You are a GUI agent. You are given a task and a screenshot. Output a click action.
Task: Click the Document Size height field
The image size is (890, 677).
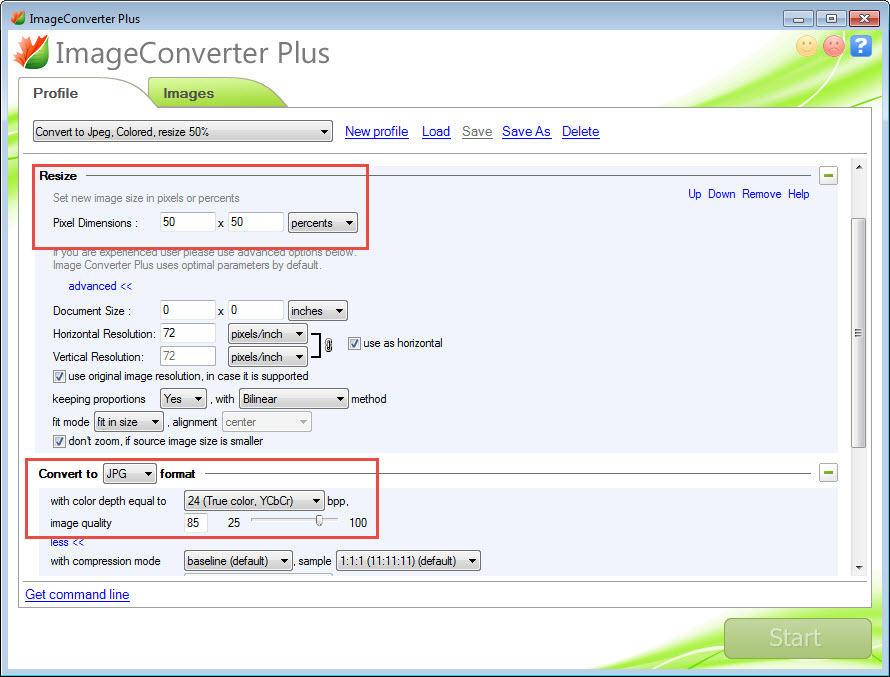pyautogui.click(x=255, y=310)
